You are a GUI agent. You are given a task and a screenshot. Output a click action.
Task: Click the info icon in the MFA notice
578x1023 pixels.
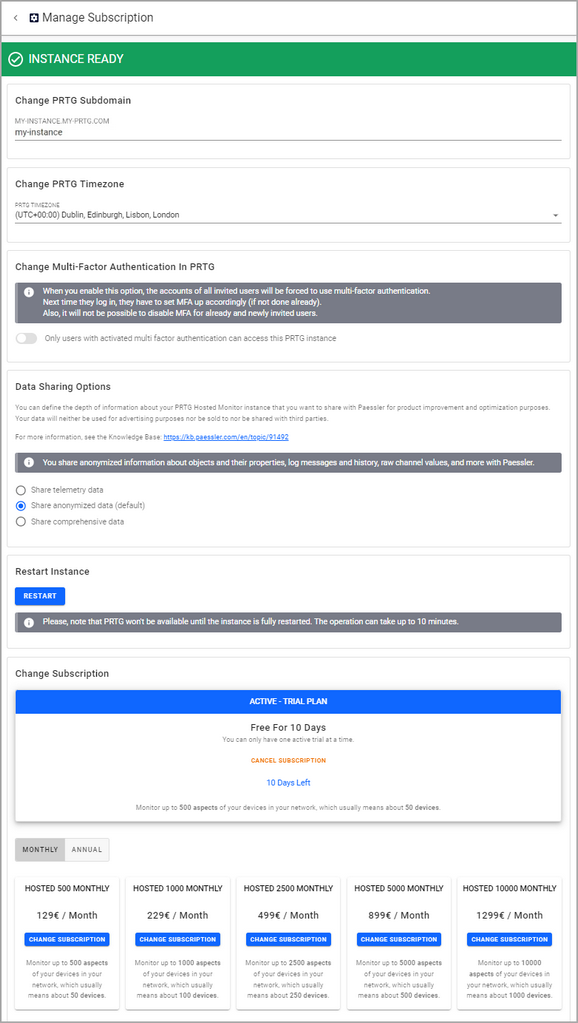coord(29,292)
